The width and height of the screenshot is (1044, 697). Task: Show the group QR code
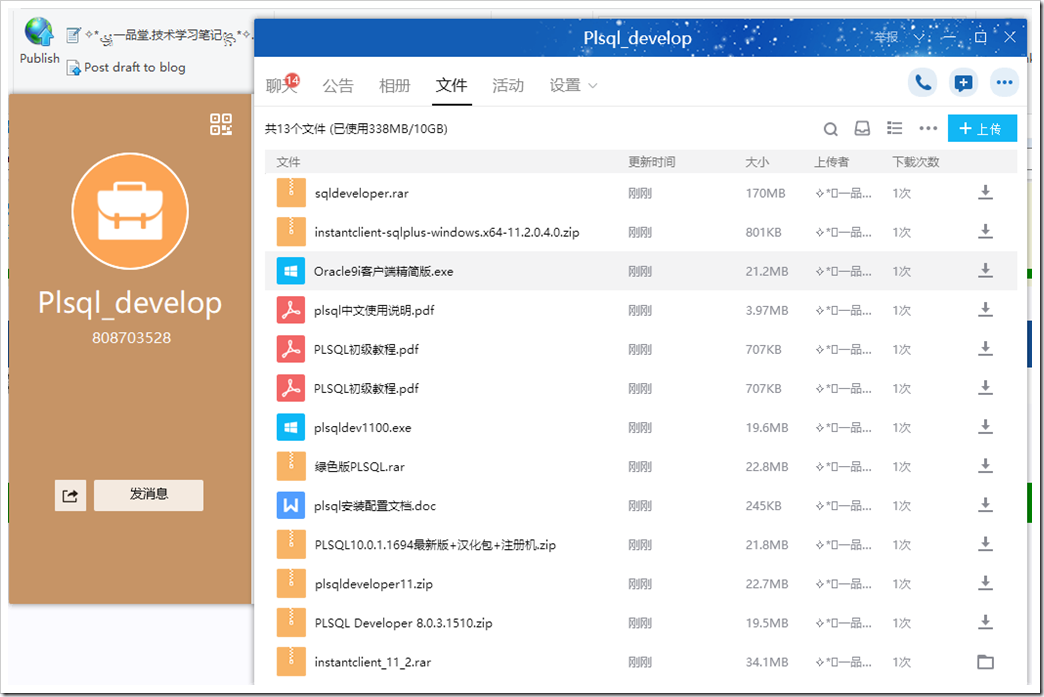(x=221, y=124)
